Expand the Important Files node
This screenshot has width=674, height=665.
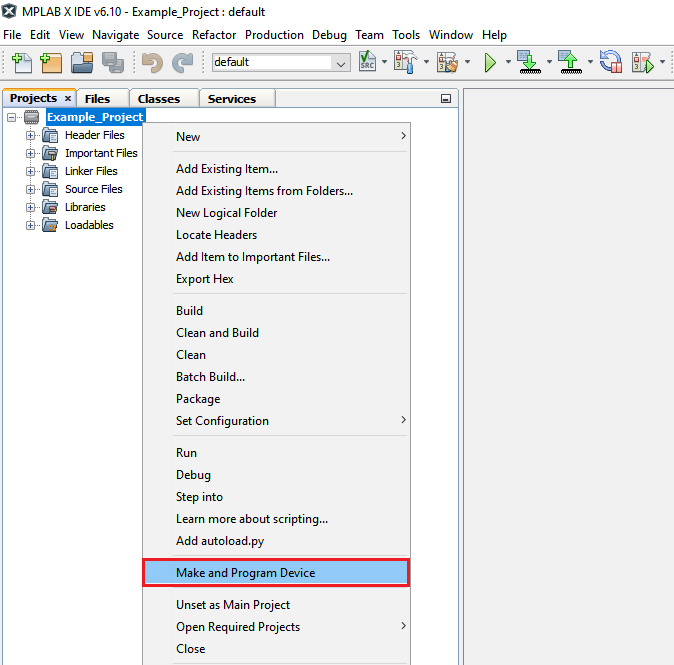pyautogui.click(x=31, y=153)
